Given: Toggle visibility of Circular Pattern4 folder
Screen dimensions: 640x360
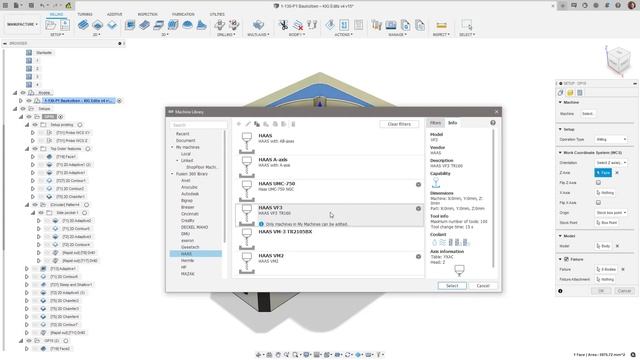Looking at the screenshot, I should click(35, 204).
